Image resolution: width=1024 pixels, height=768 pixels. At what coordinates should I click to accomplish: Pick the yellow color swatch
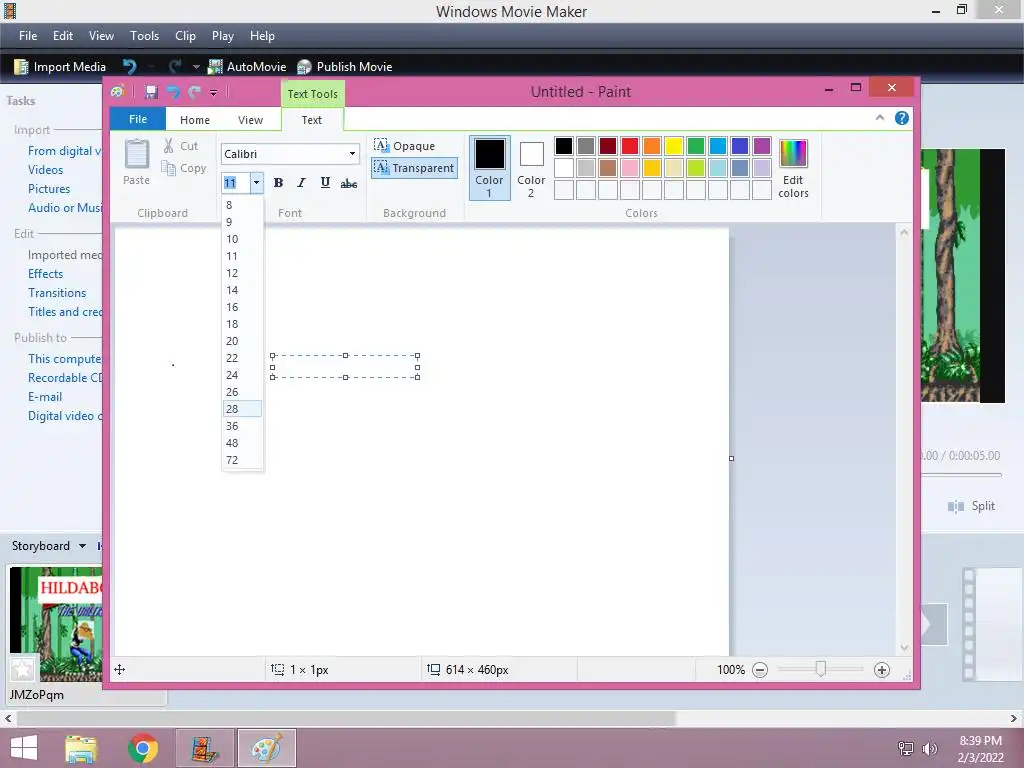(x=673, y=146)
